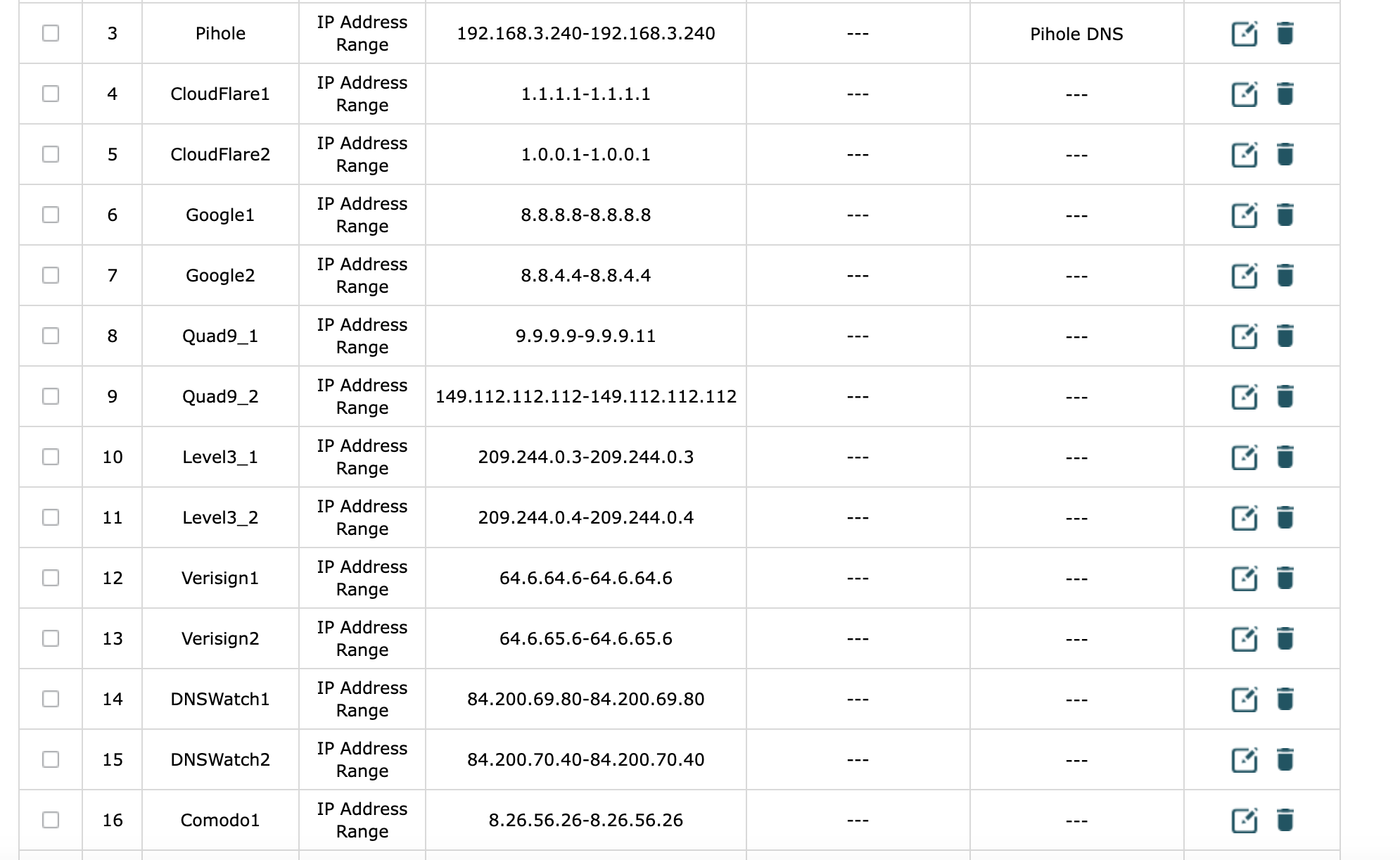
Task: Delete the CloudFlare1 entry
Action: (1285, 94)
